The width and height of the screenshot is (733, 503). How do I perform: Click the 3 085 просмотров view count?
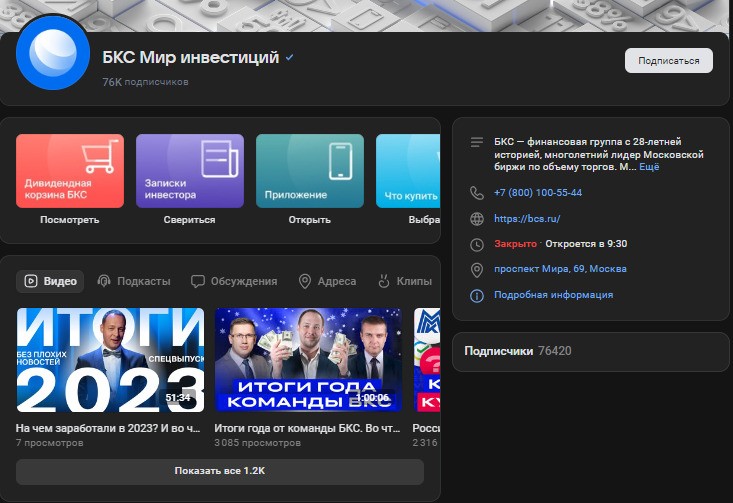(x=258, y=443)
